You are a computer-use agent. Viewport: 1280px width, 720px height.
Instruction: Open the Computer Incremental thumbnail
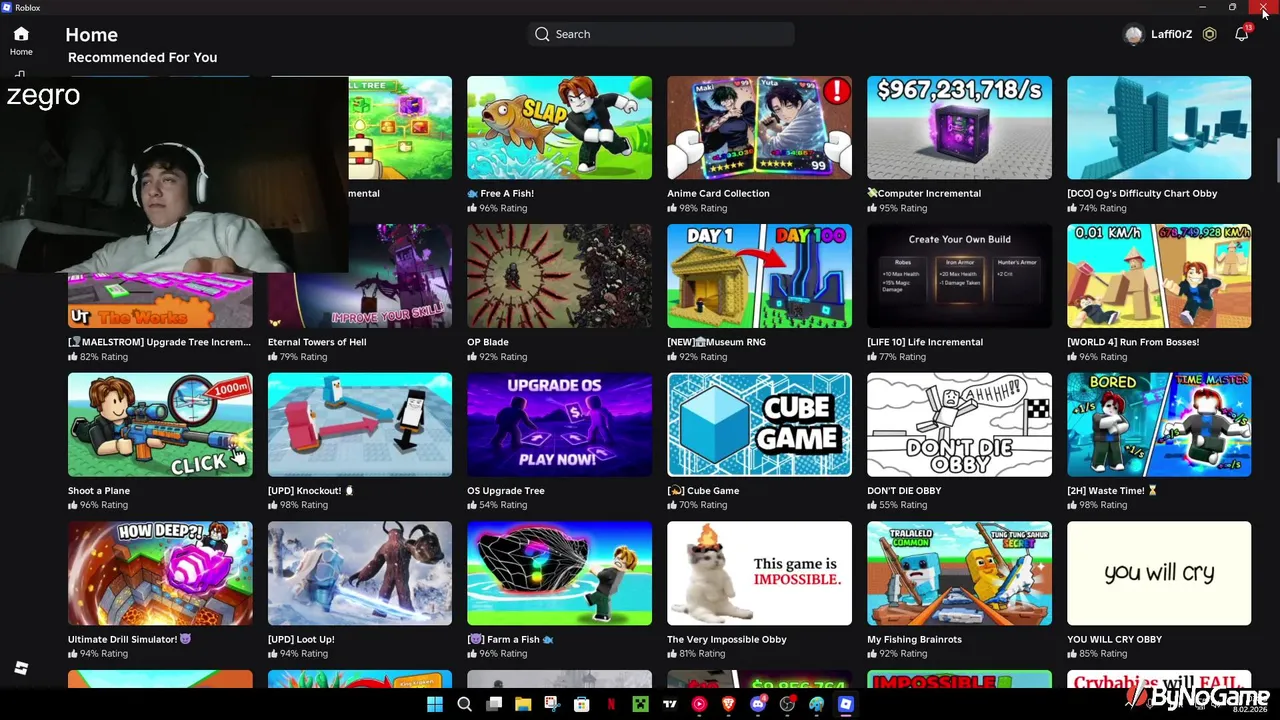pos(959,128)
